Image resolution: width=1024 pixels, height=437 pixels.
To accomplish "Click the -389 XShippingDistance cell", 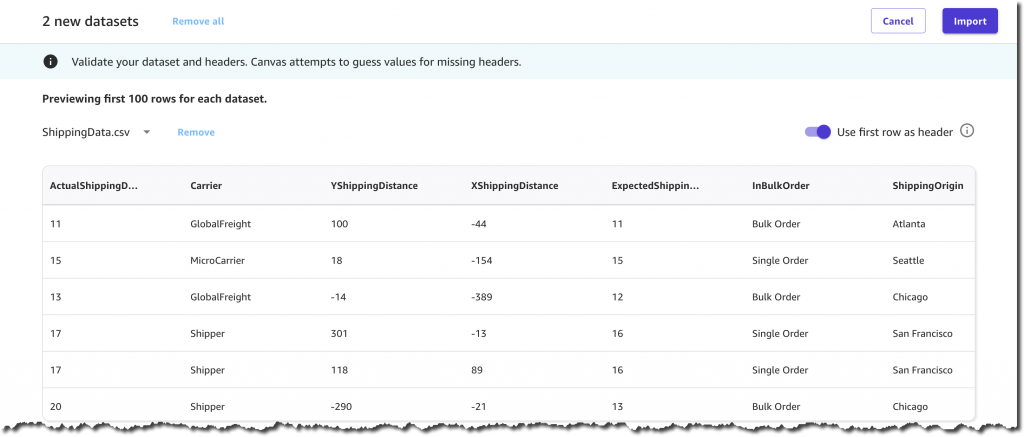I will pos(481,297).
